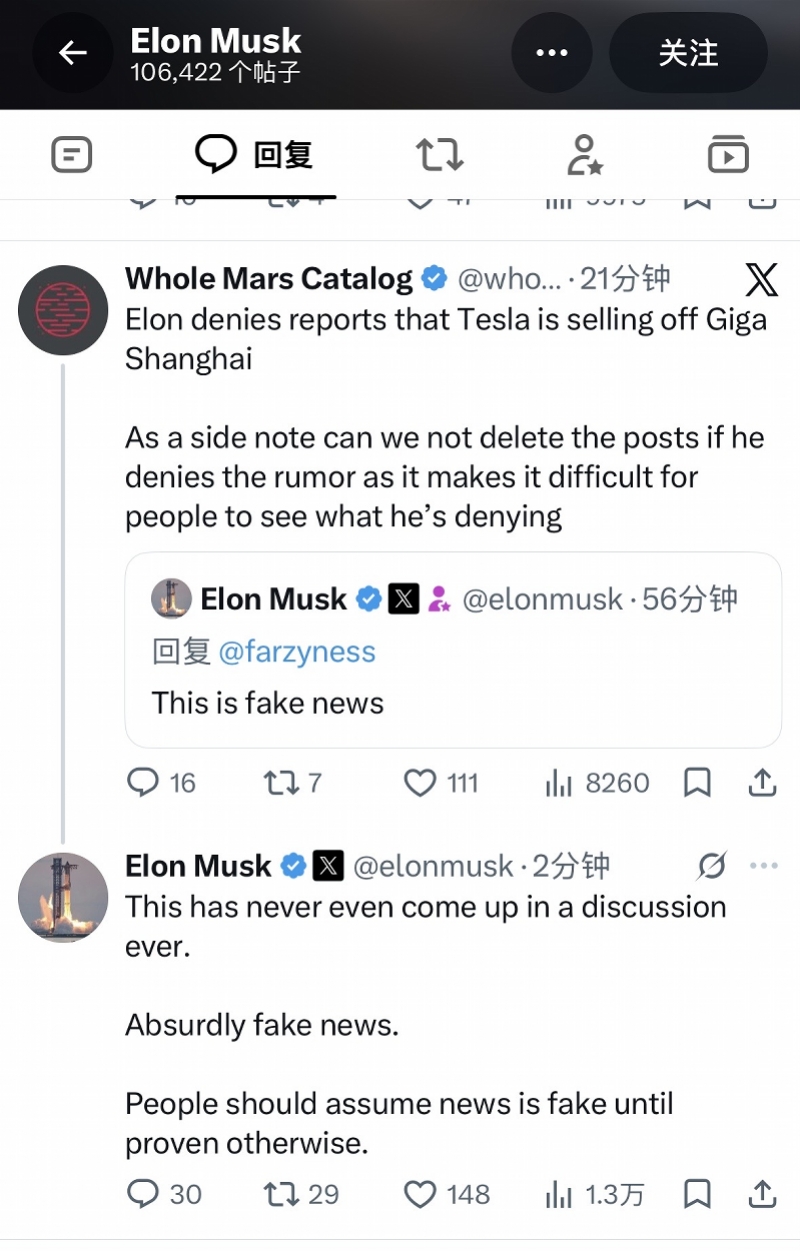The width and height of the screenshot is (800, 1251).
Task: Like Elon Musk's reply with 148 likes
Action: [x=447, y=1194]
